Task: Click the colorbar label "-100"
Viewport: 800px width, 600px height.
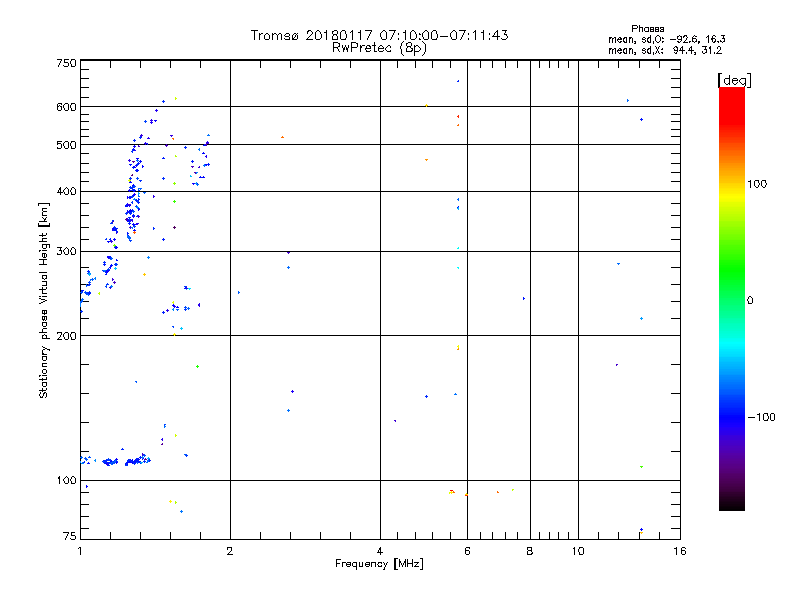Action: pyautogui.click(x=761, y=417)
